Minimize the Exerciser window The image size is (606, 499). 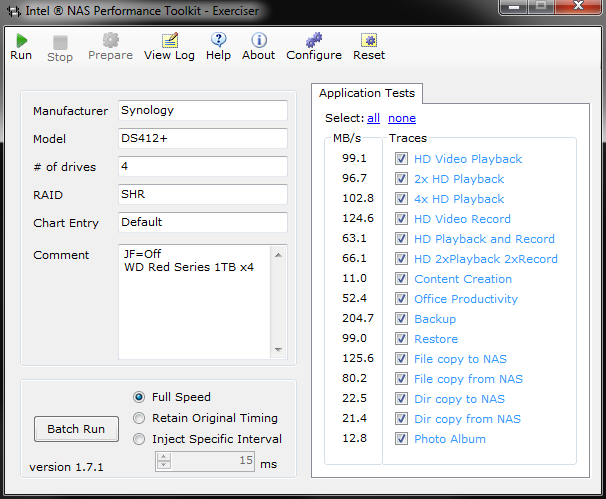[x=514, y=6]
